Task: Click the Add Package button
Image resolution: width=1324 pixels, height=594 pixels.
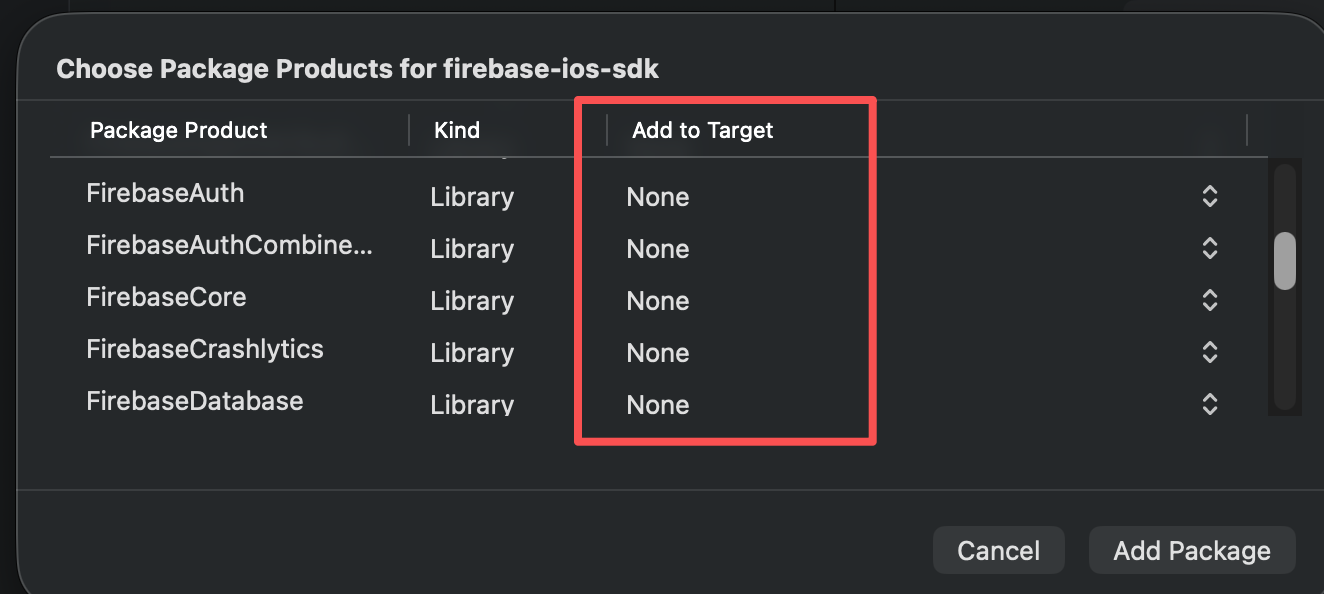Action: [1191, 550]
